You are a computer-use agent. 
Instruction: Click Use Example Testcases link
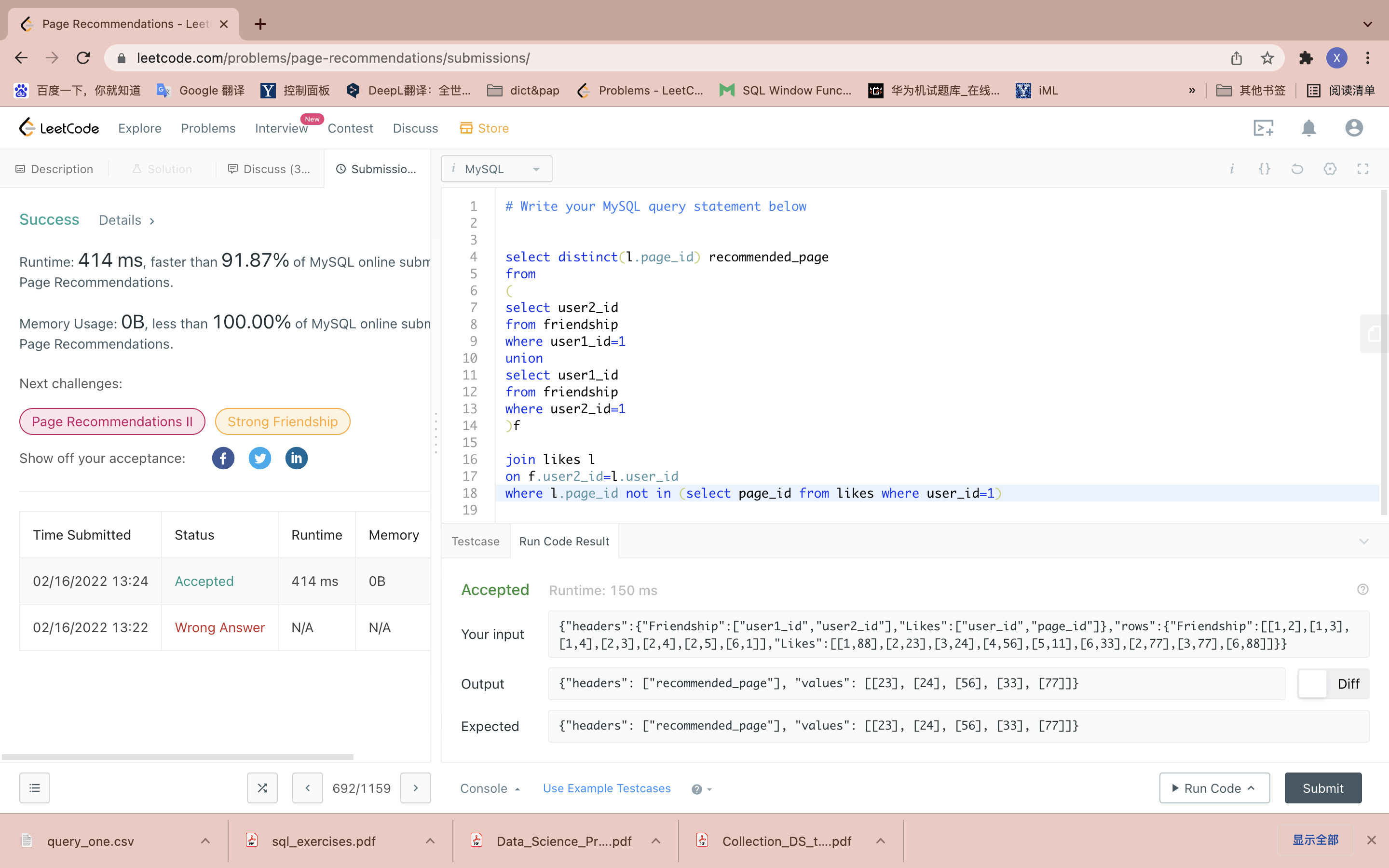(607, 788)
